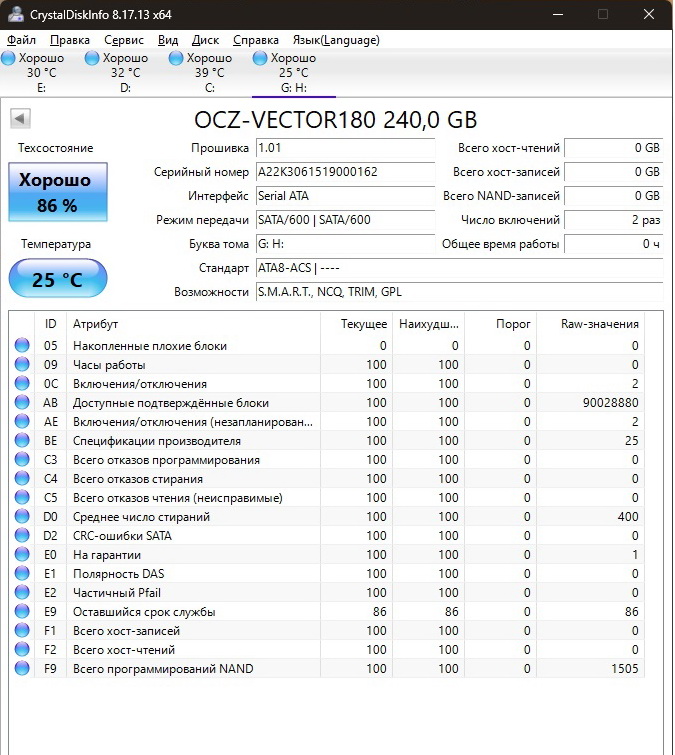Open the Файл menu
The height and width of the screenshot is (755, 675).
[21, 40]
